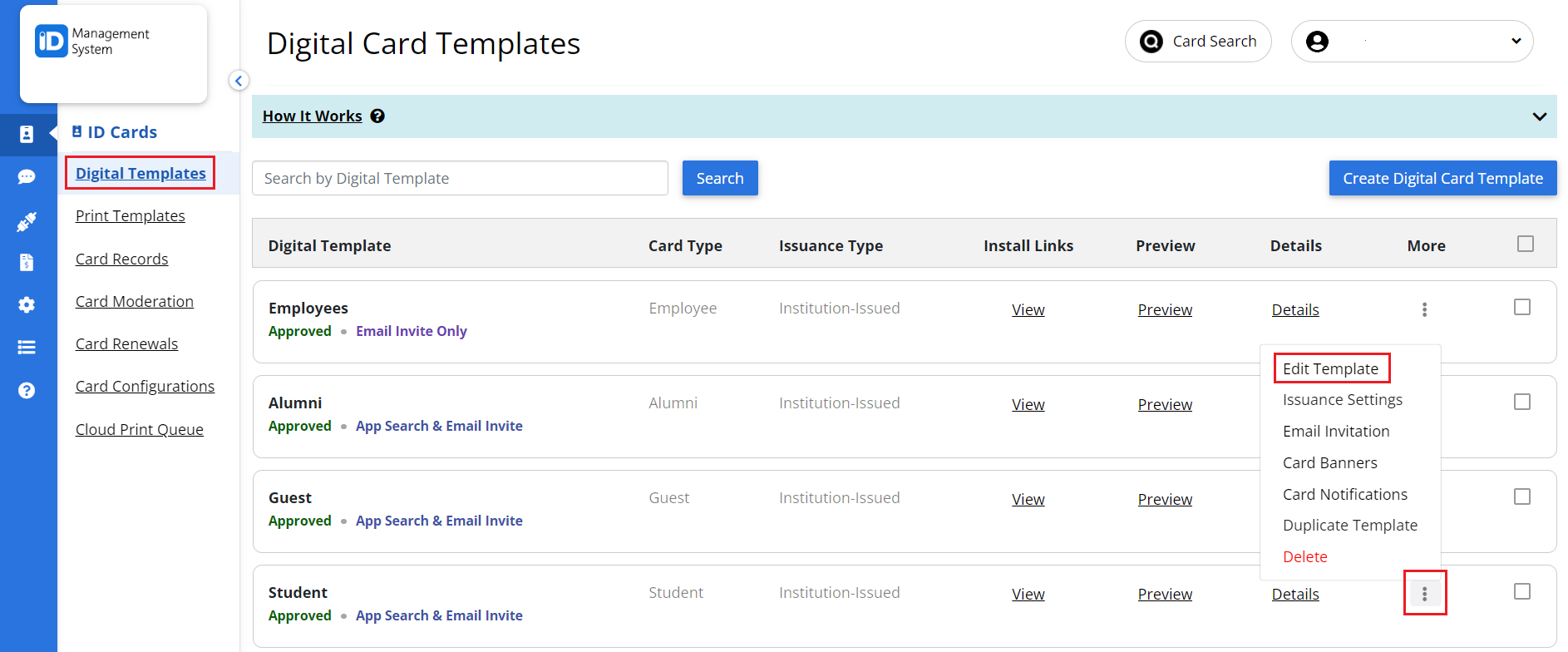Choose Delete from the menu
1568x652 pixels.
tap(1304, 557)
